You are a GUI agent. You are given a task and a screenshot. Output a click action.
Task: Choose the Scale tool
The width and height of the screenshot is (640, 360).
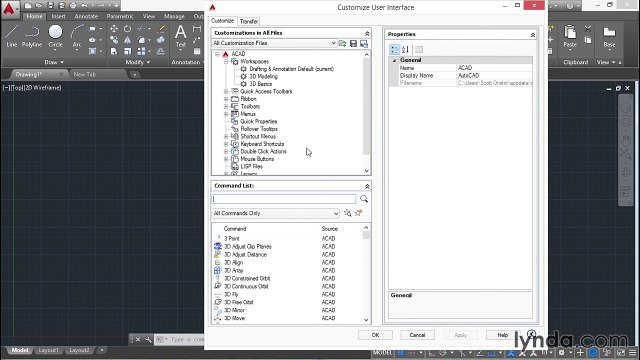pyautogui.click(x=127, y=51)
